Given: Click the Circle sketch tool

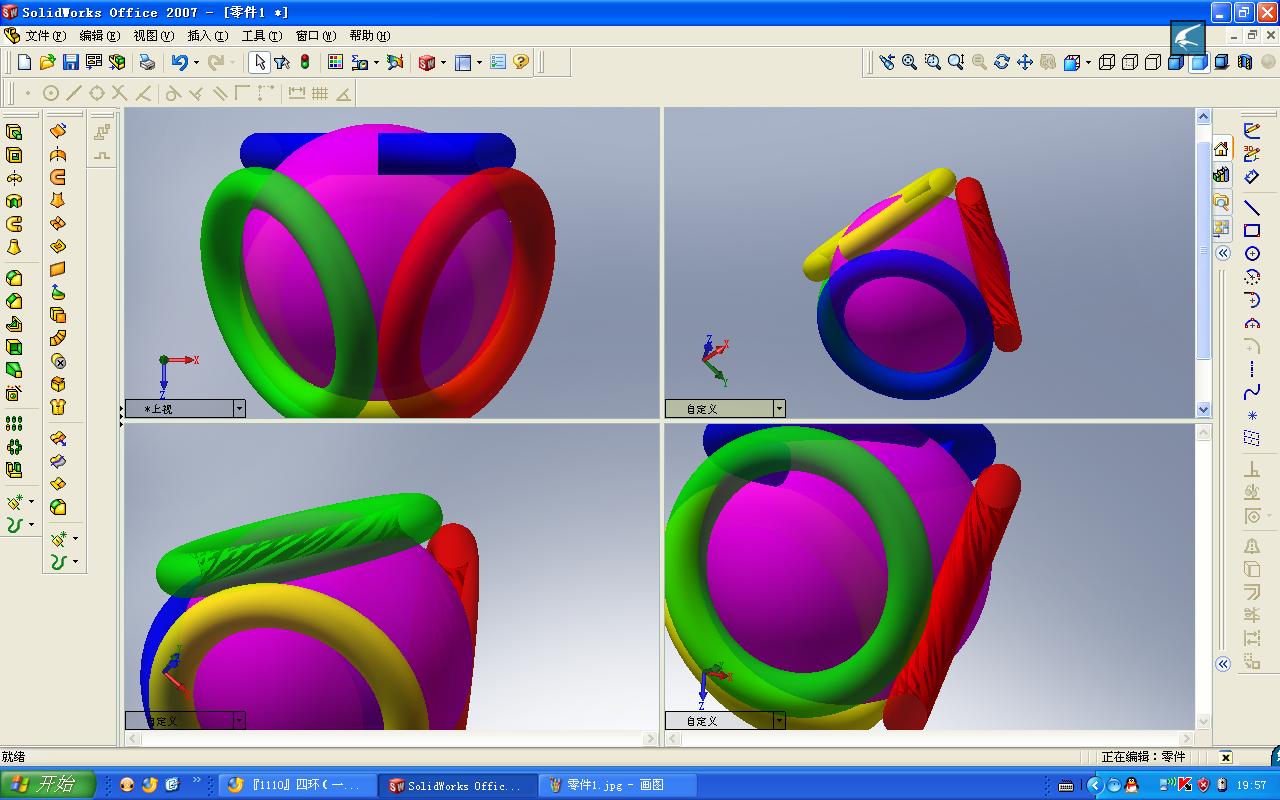Looking at the screenshot, I should (1252, 254).
